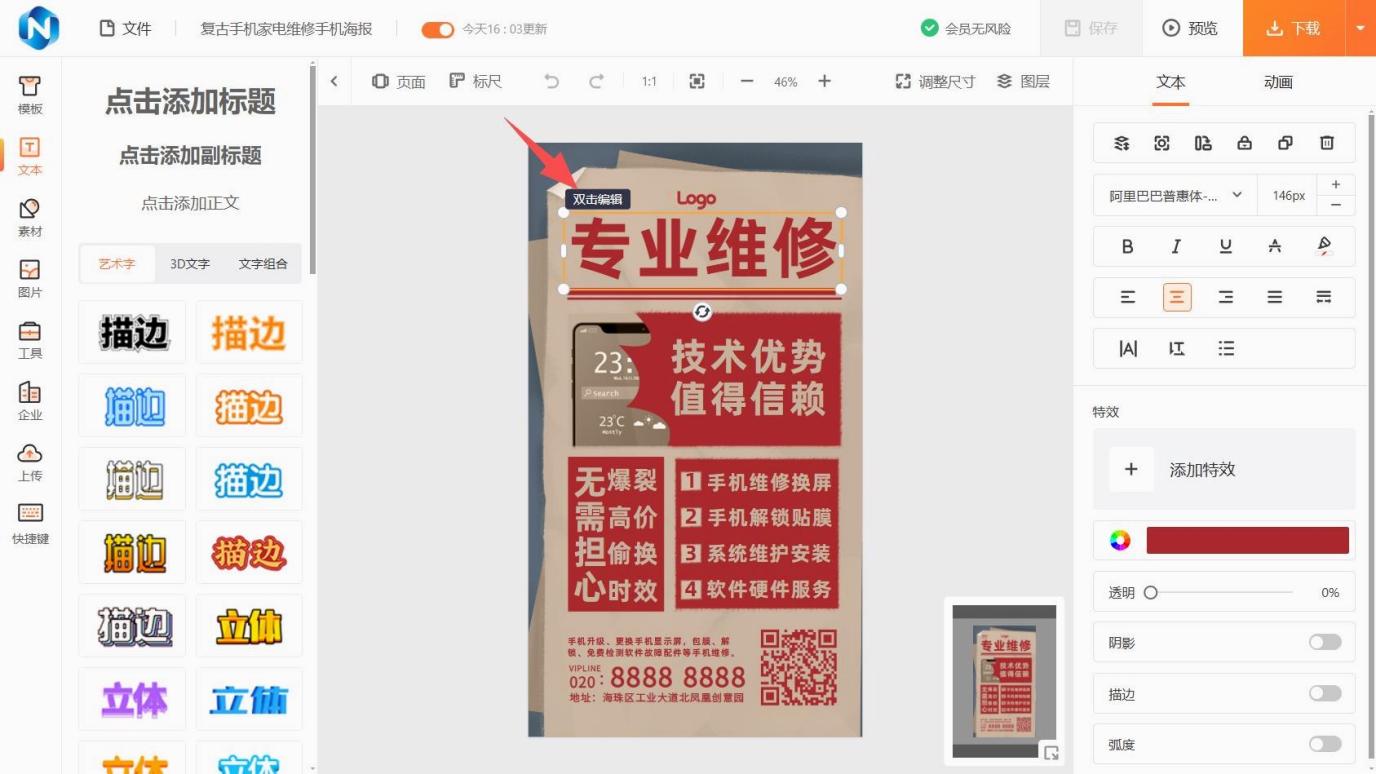Open the 上传 upload panel

(30, 462)
